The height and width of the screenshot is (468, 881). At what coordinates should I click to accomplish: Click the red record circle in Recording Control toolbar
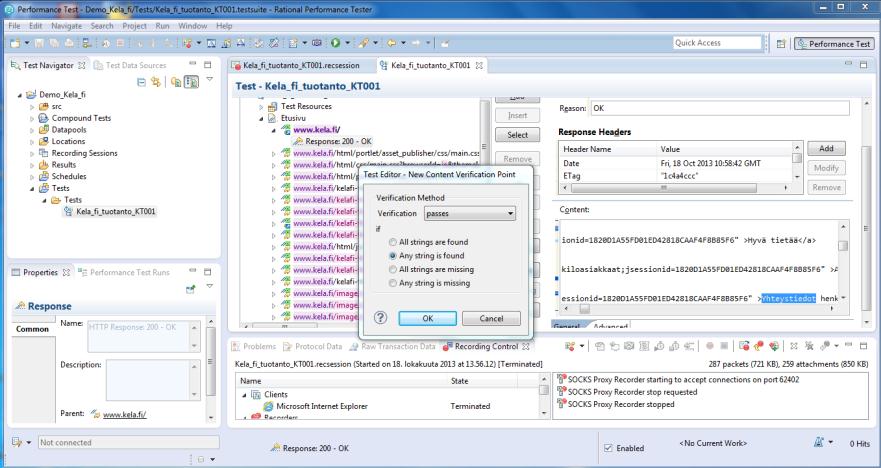tap(710, 346)
